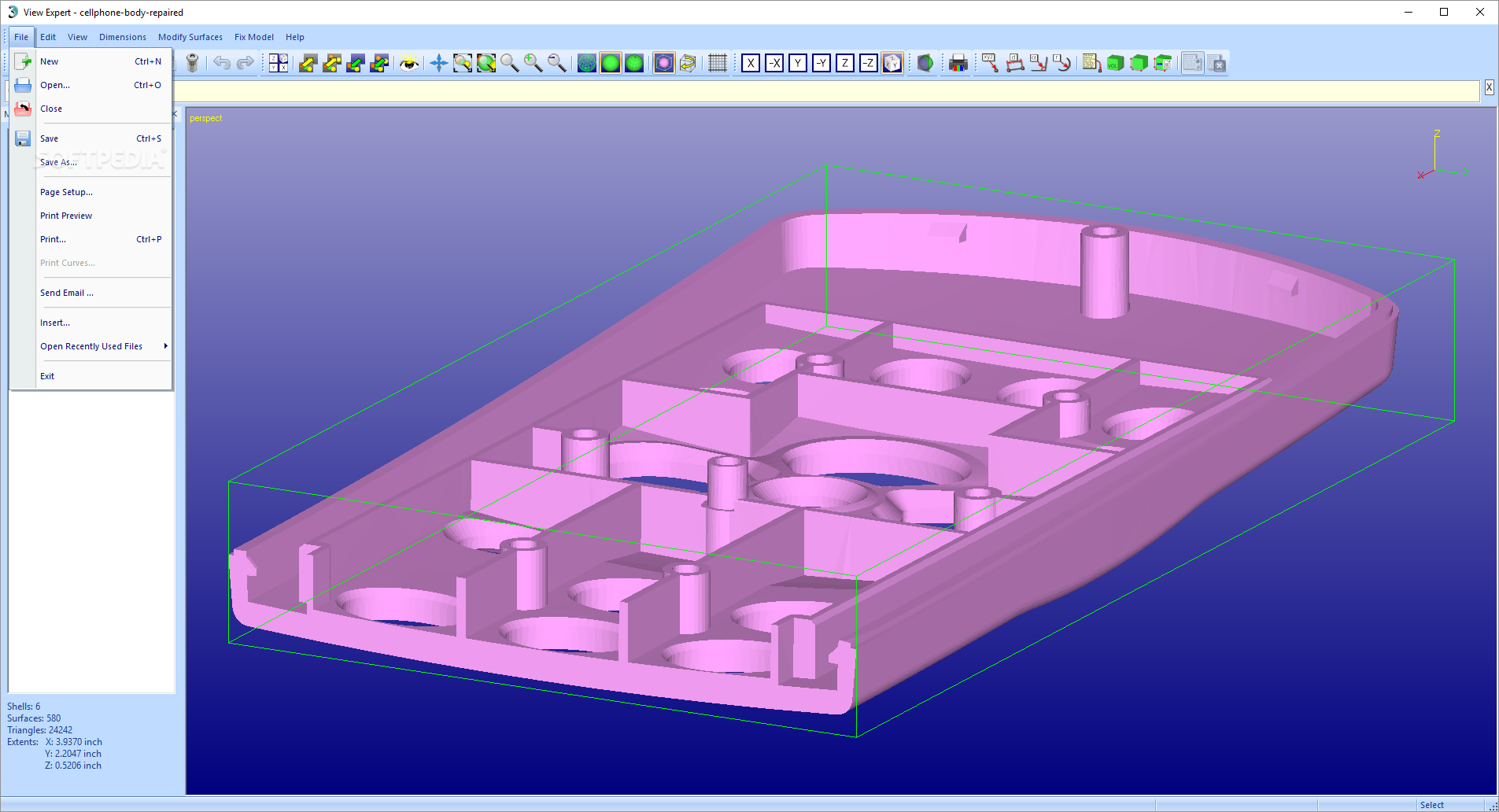Screen dimensions: 1499x812
Task: Click the XYZ axis indicator in viewport
Action: [x=1442, y=155]
